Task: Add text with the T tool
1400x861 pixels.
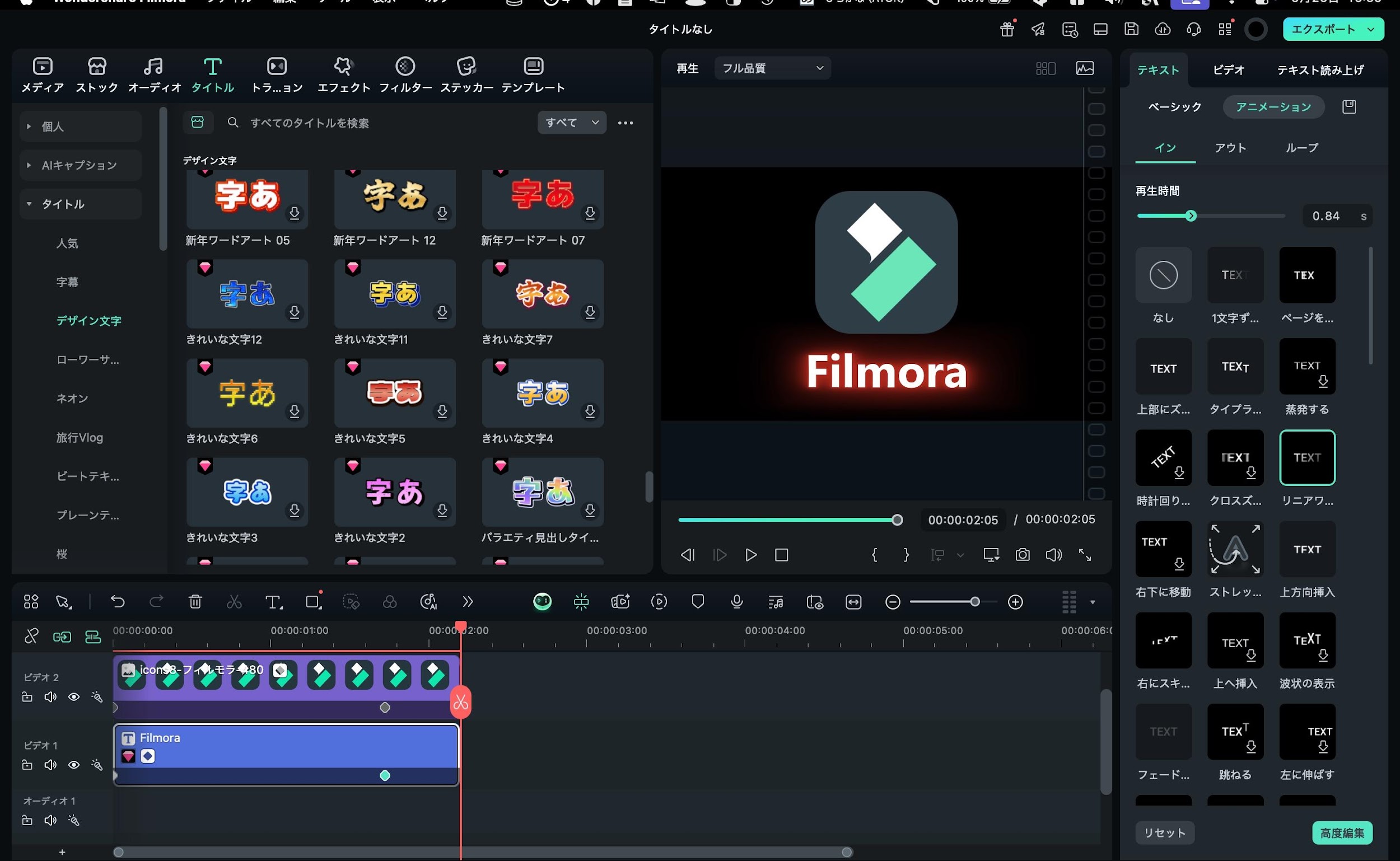Action: 273,602
